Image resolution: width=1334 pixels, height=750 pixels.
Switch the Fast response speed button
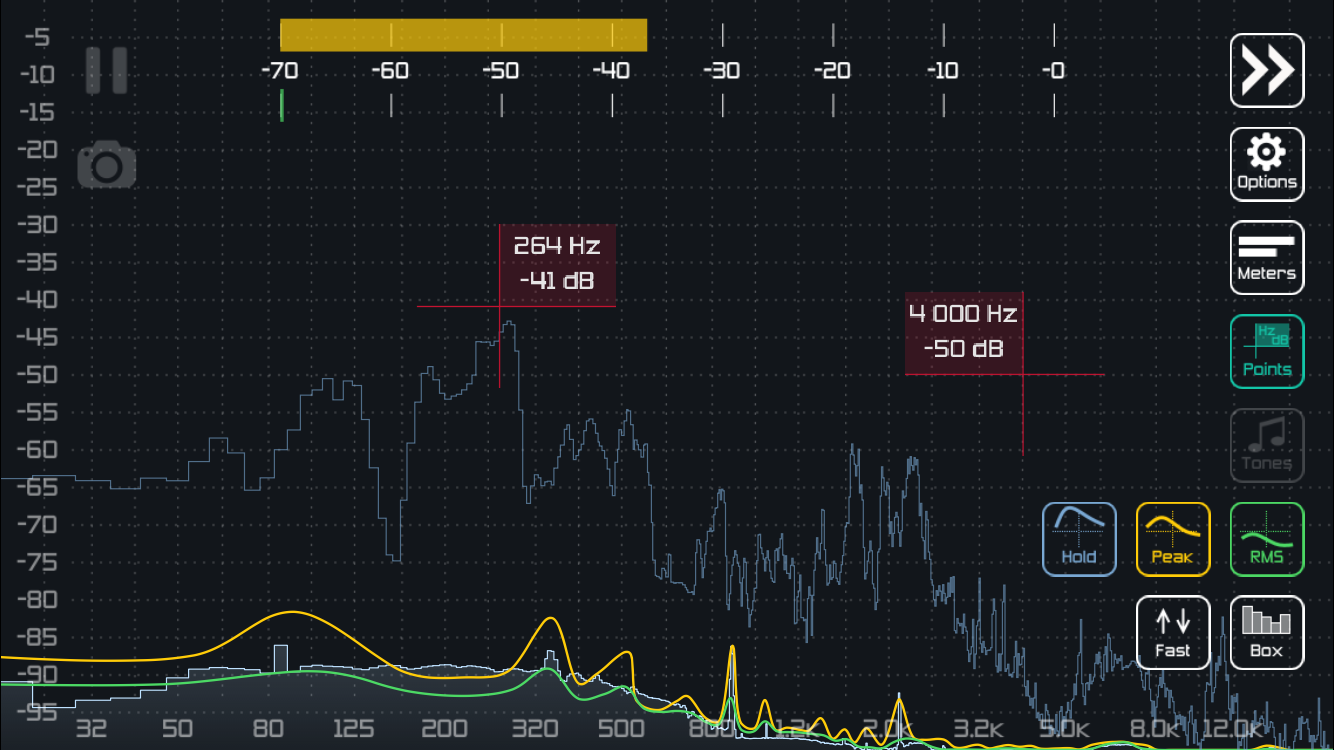click(x=1172, y=633)
